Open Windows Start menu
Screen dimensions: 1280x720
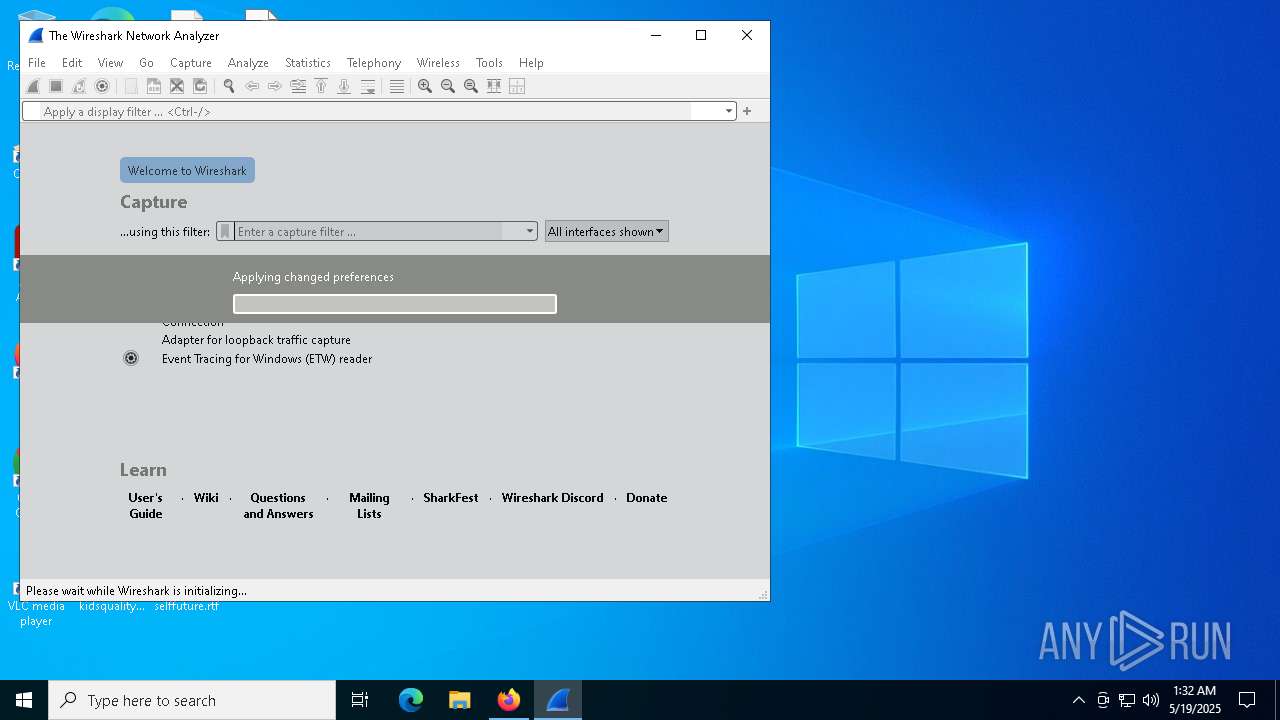coord(24,700)
